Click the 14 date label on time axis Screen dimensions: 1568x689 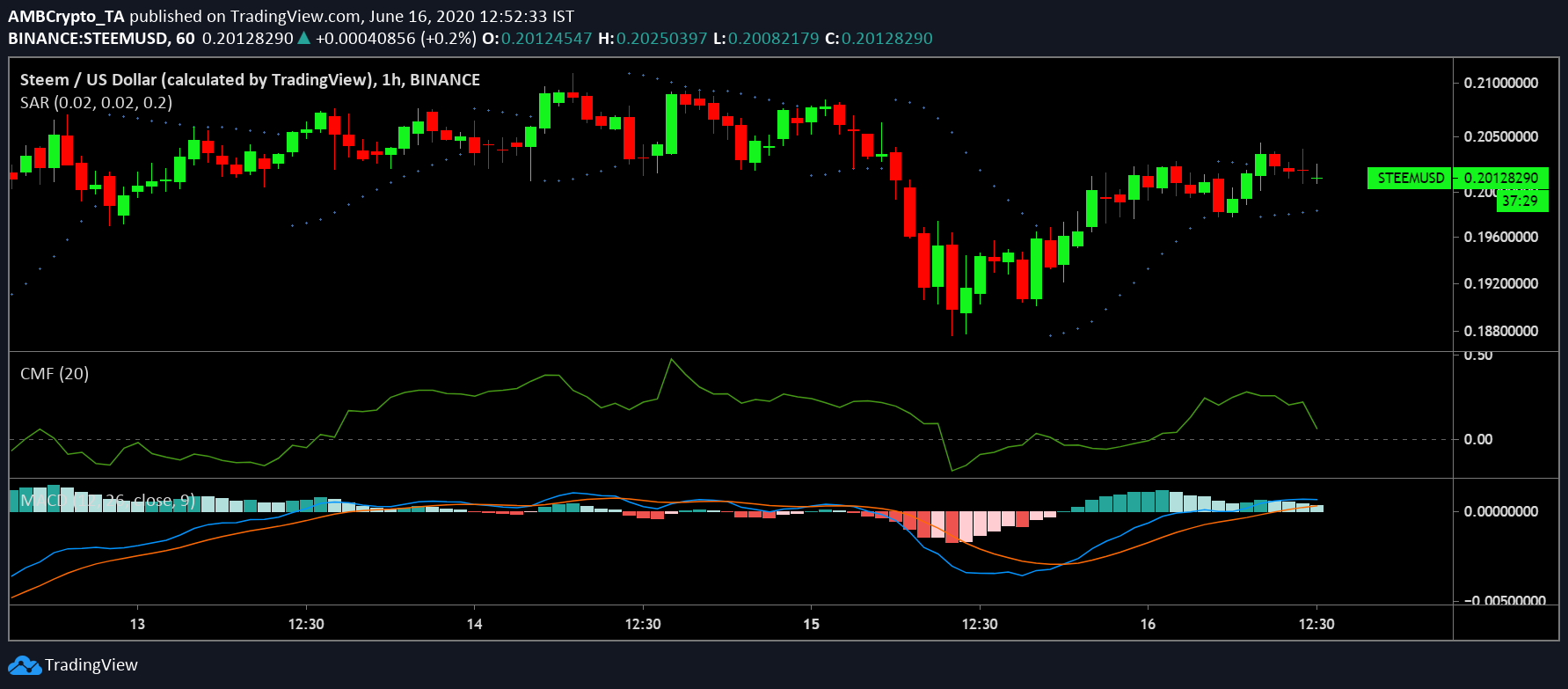click(x=474, y=624)
